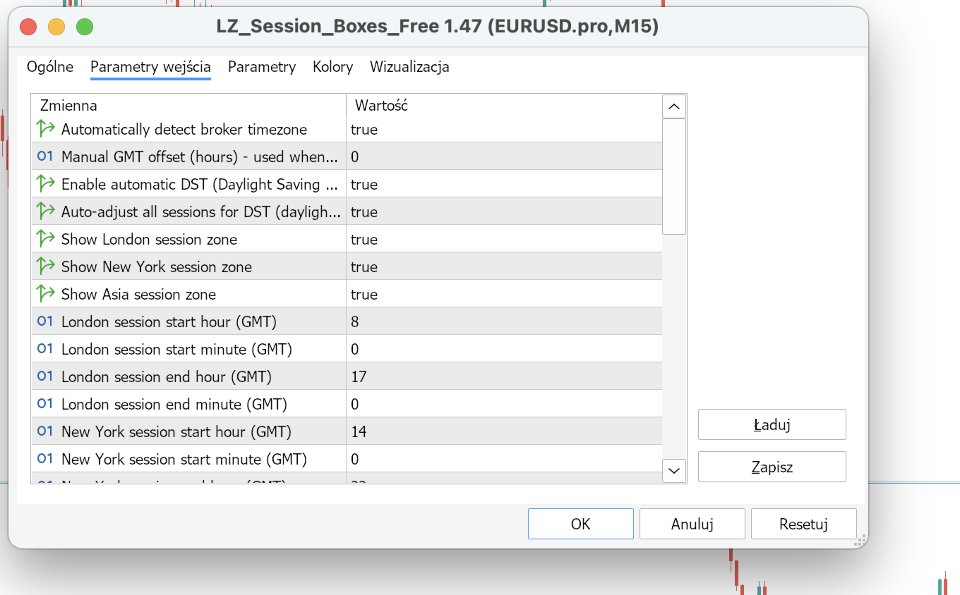Screen dimensions: 960x595
Task: Open the Kolory tab
Action: (x=333, y=67)
